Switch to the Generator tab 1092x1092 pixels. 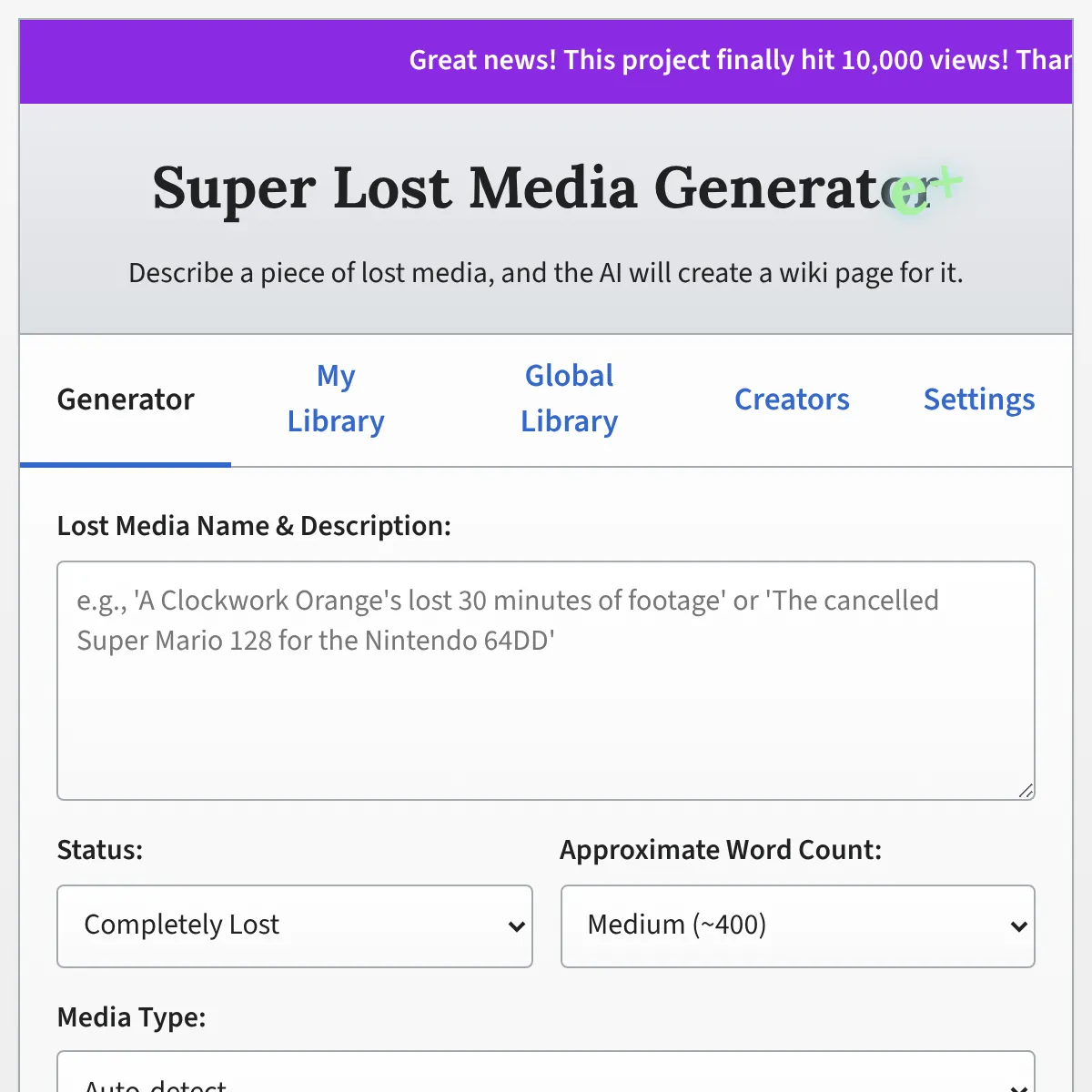click(x=126, y=399)
